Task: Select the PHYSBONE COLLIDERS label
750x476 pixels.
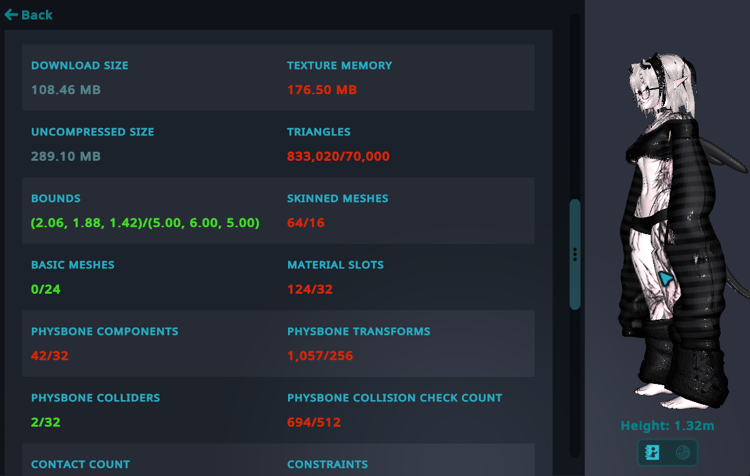Action: tap(96, 398)
